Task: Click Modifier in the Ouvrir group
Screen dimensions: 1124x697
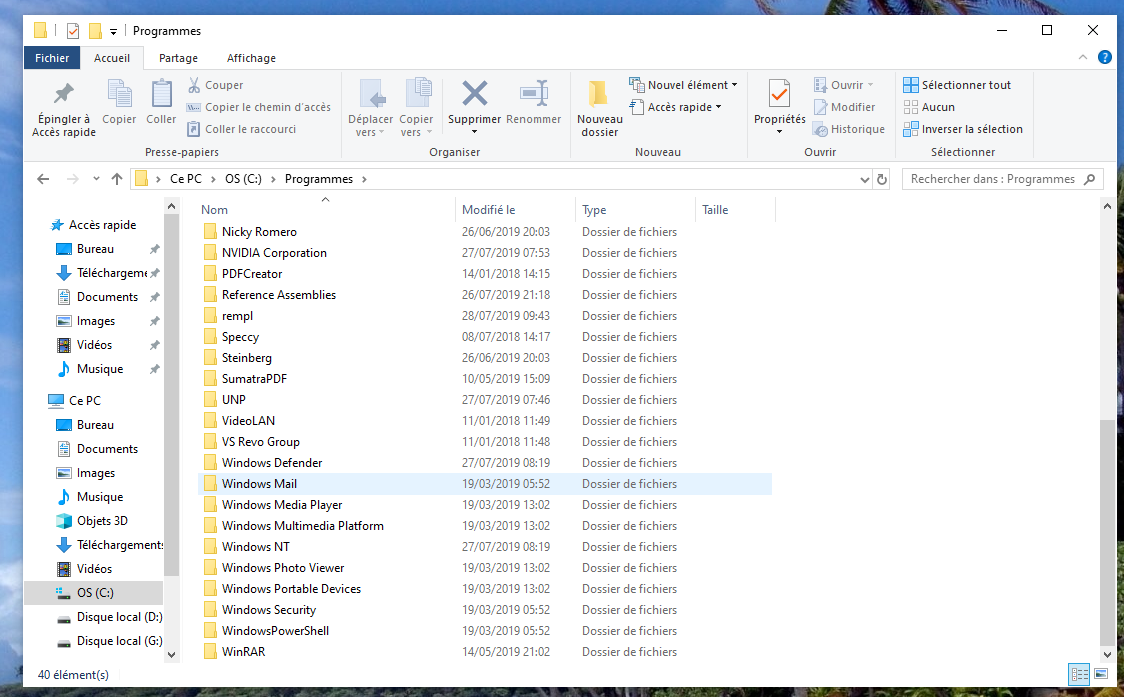Action: (x=844, y=107)
